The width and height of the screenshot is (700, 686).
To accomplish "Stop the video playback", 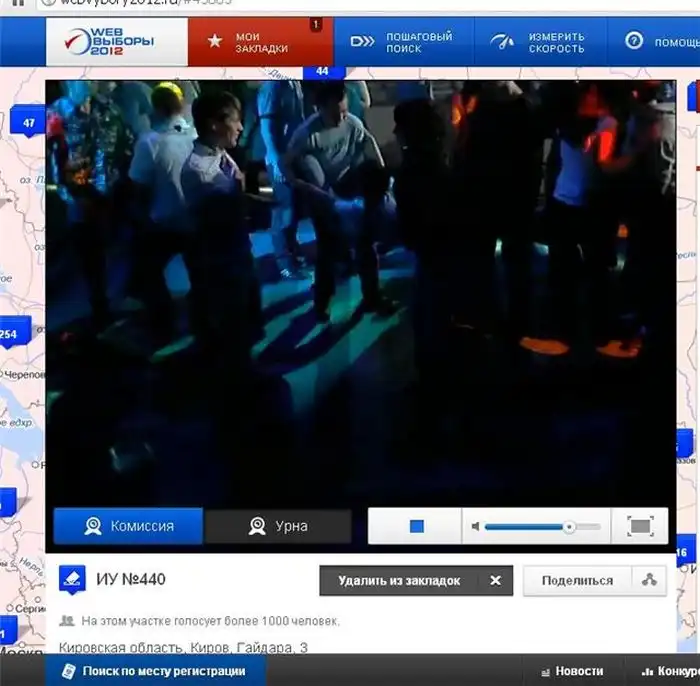I will coord(417,526).
